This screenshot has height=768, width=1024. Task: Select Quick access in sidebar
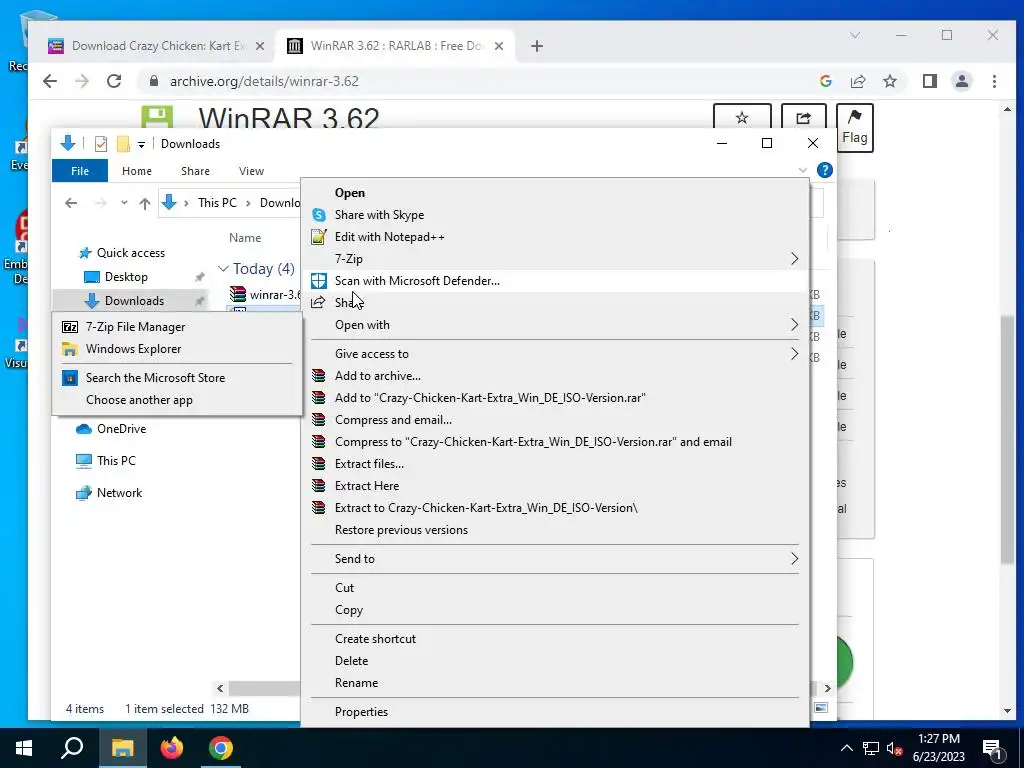click(x=131, y=253)
